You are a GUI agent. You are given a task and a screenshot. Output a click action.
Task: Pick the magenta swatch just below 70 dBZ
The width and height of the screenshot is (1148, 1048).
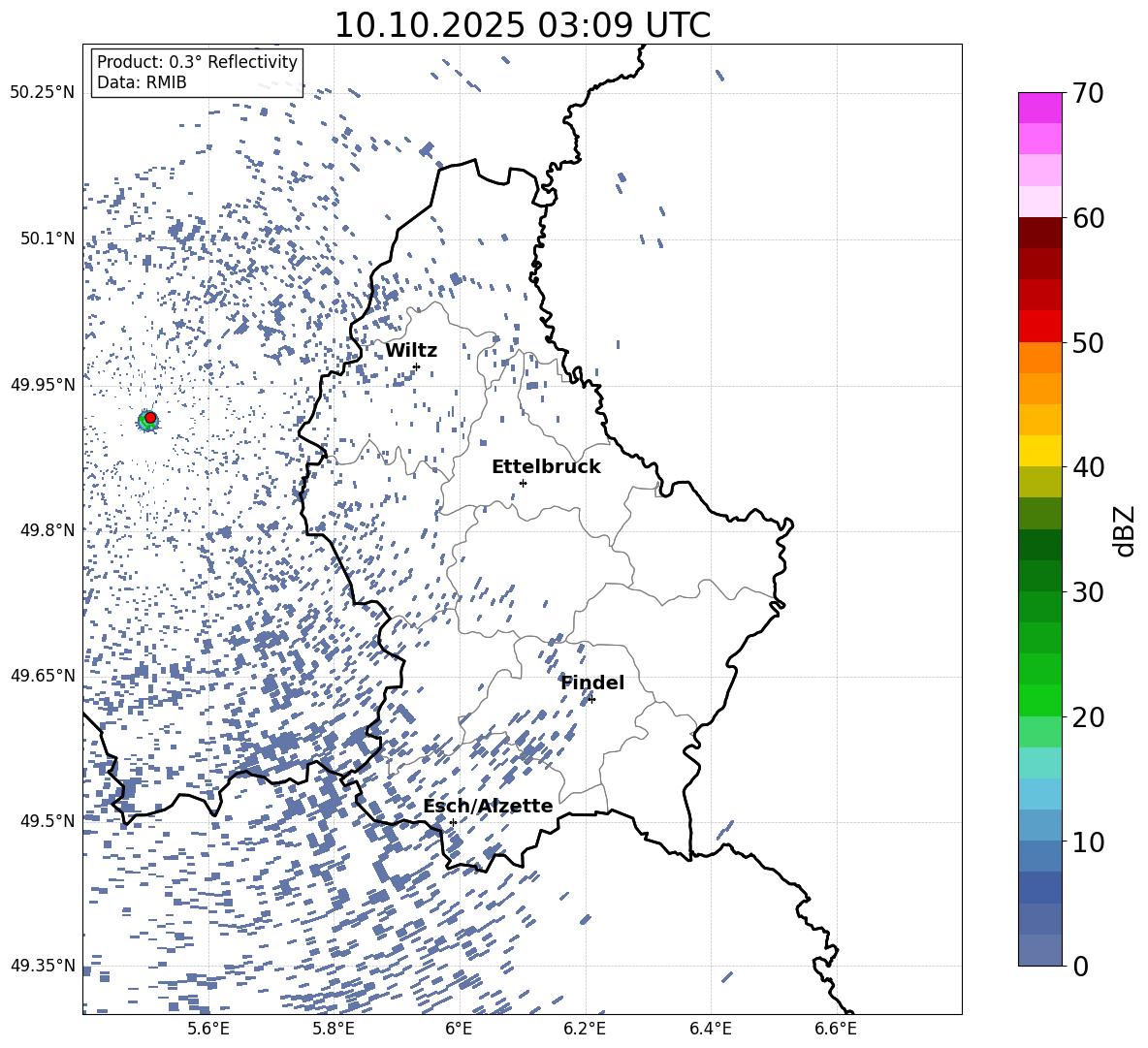click(x=1039, y=109)
